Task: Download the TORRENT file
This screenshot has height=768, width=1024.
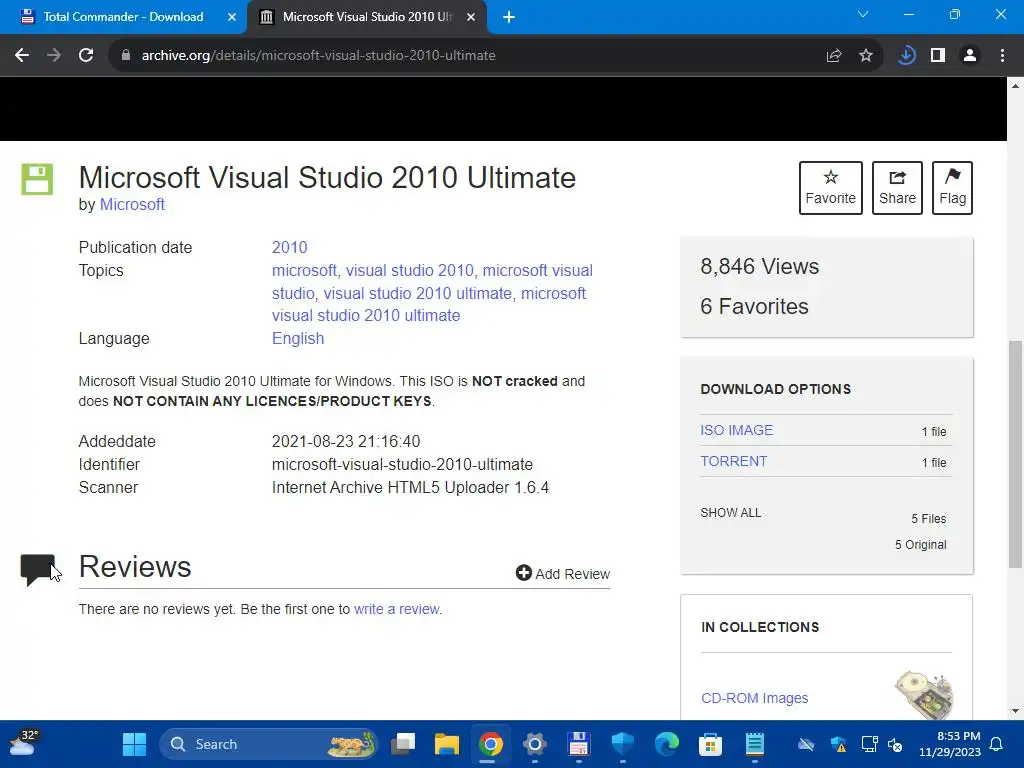Action: 733,461
